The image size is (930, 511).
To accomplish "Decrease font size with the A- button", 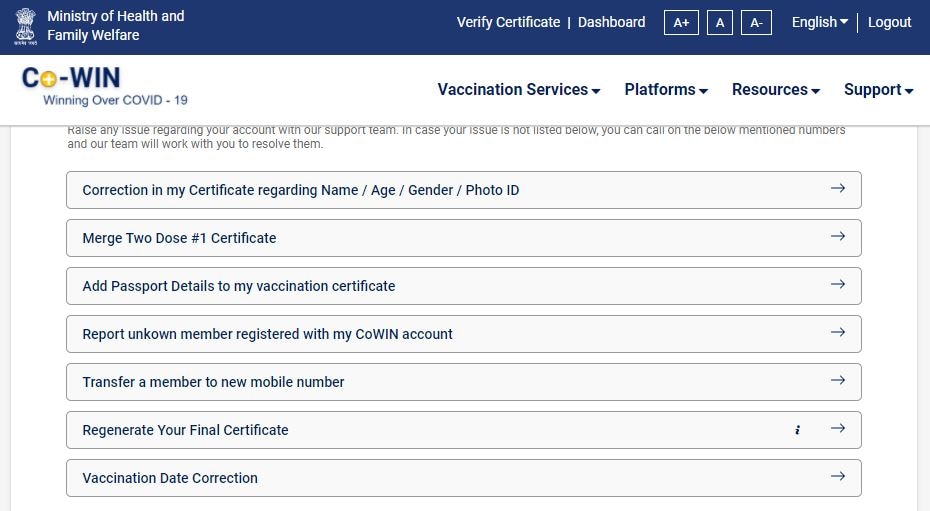I will pos(756,23).
